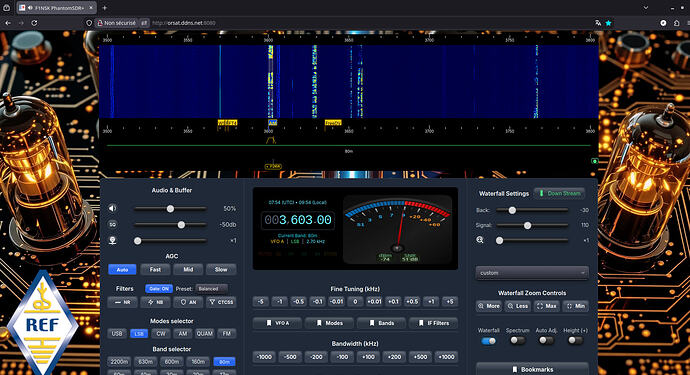Open the IF Filters bookmark button
This screenshot has height=375, width=690.
pyautogui.click(x=433, y=323)
